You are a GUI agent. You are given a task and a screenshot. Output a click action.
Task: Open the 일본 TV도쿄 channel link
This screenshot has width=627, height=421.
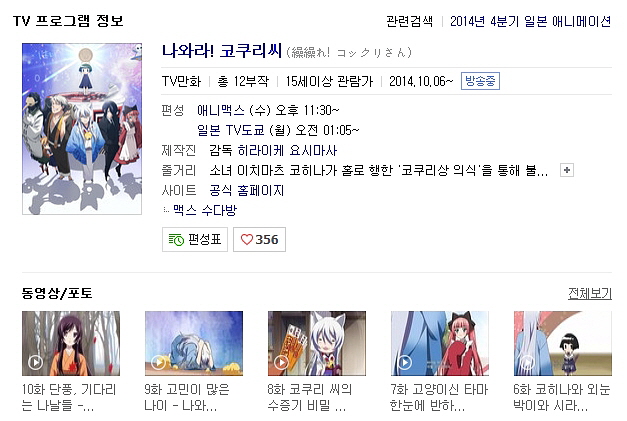pyautogui.click(x=231, y=130)
